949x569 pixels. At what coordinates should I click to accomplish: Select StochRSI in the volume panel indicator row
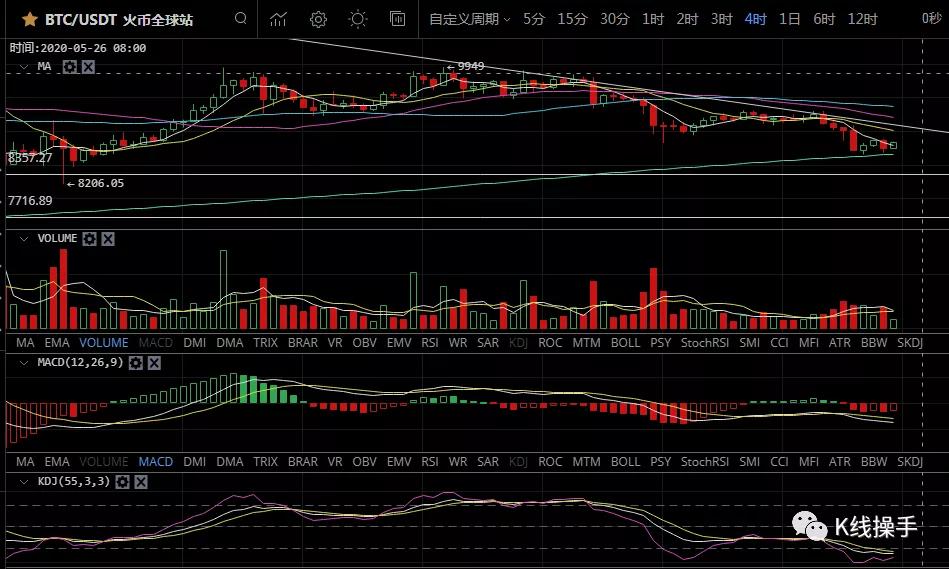[705, 343]
